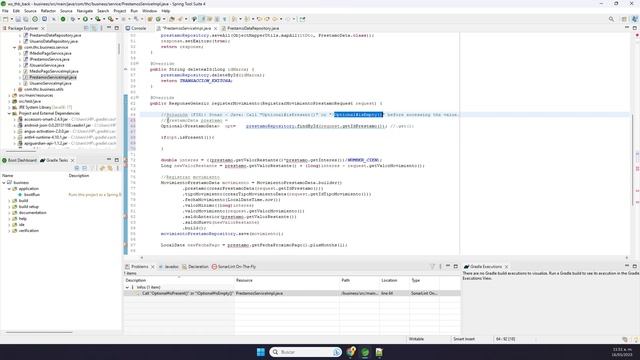Open the Help menu
This screenshot has height=360, width=640.
click(165, 11)
